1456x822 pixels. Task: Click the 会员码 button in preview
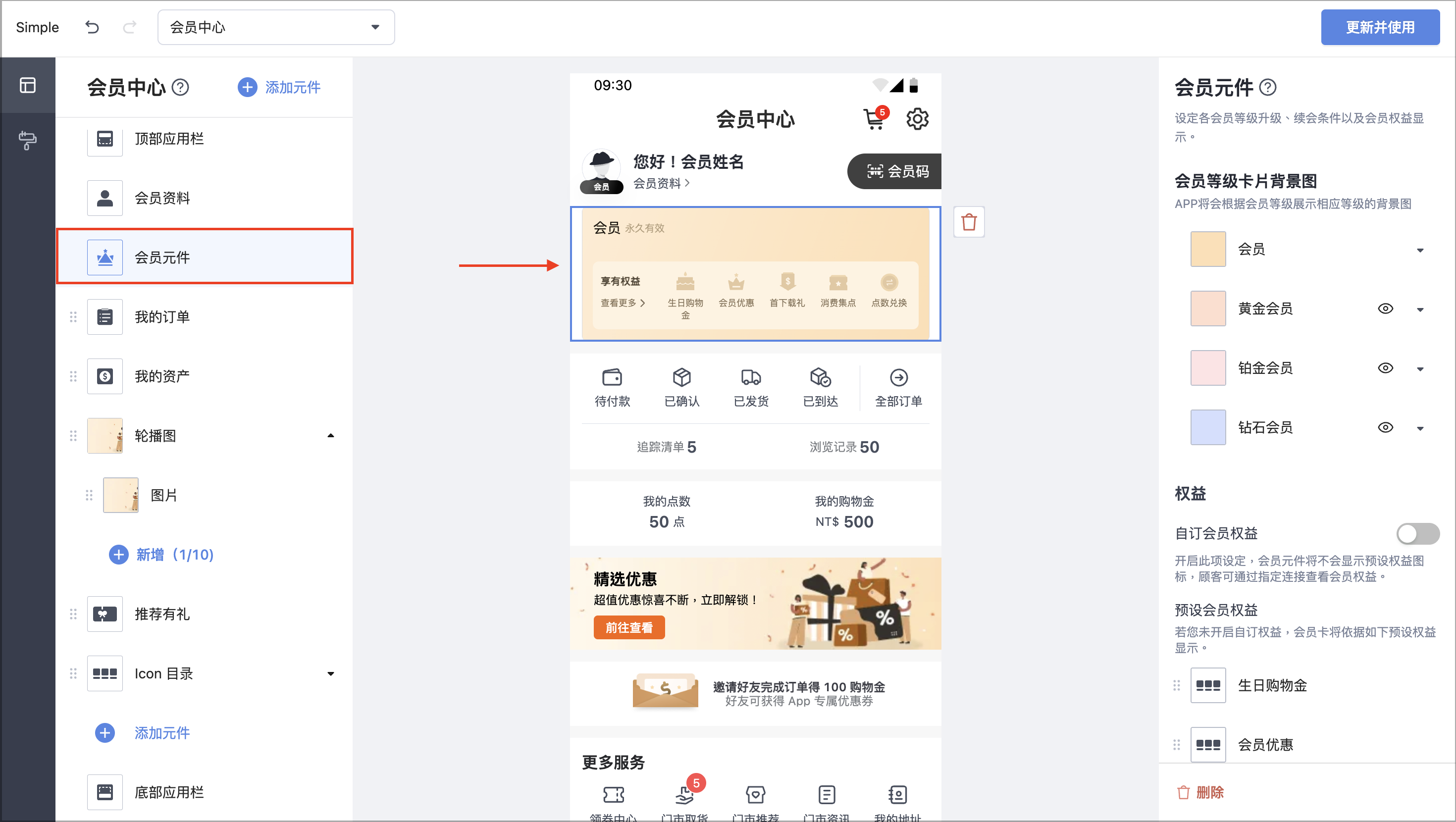894,171
